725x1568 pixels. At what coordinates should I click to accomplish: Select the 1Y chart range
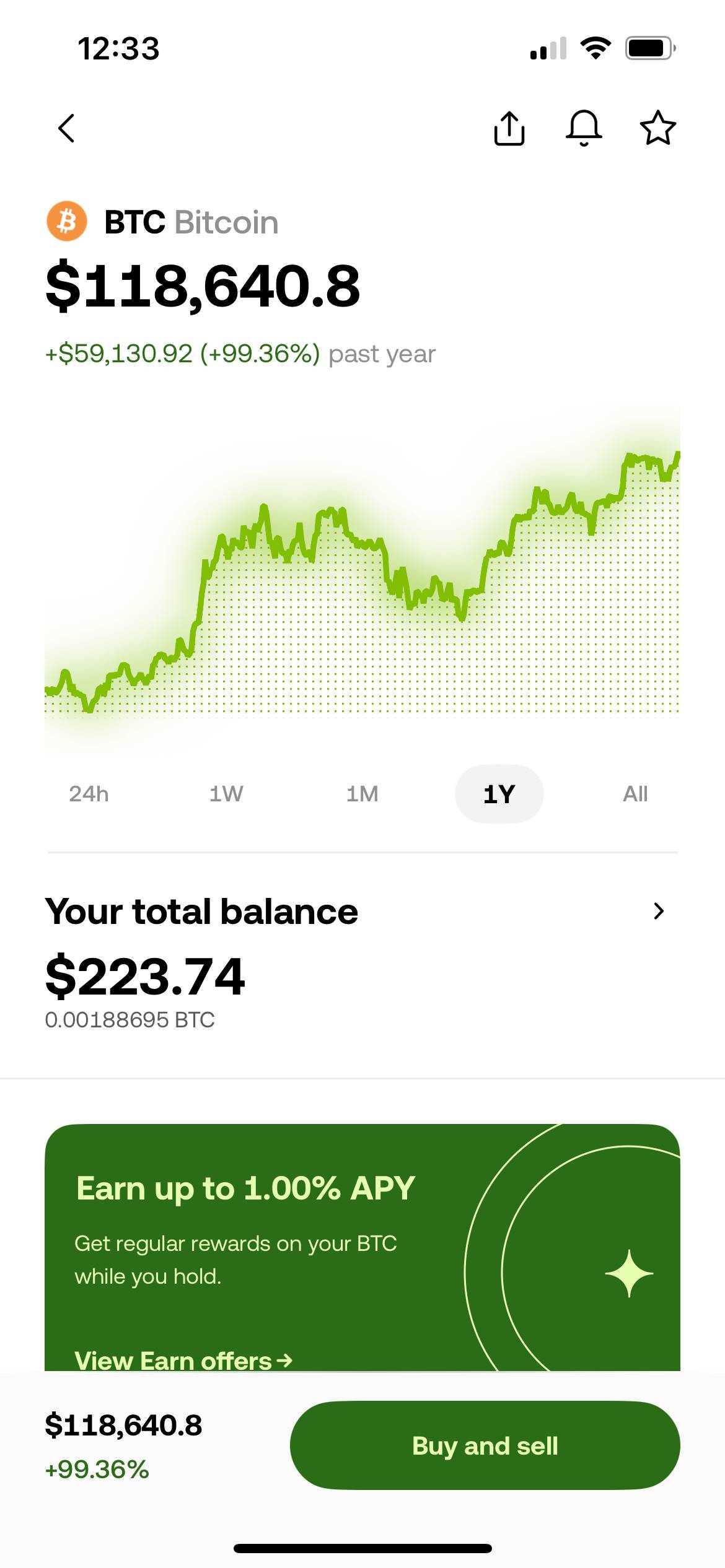tap(499, 793)
